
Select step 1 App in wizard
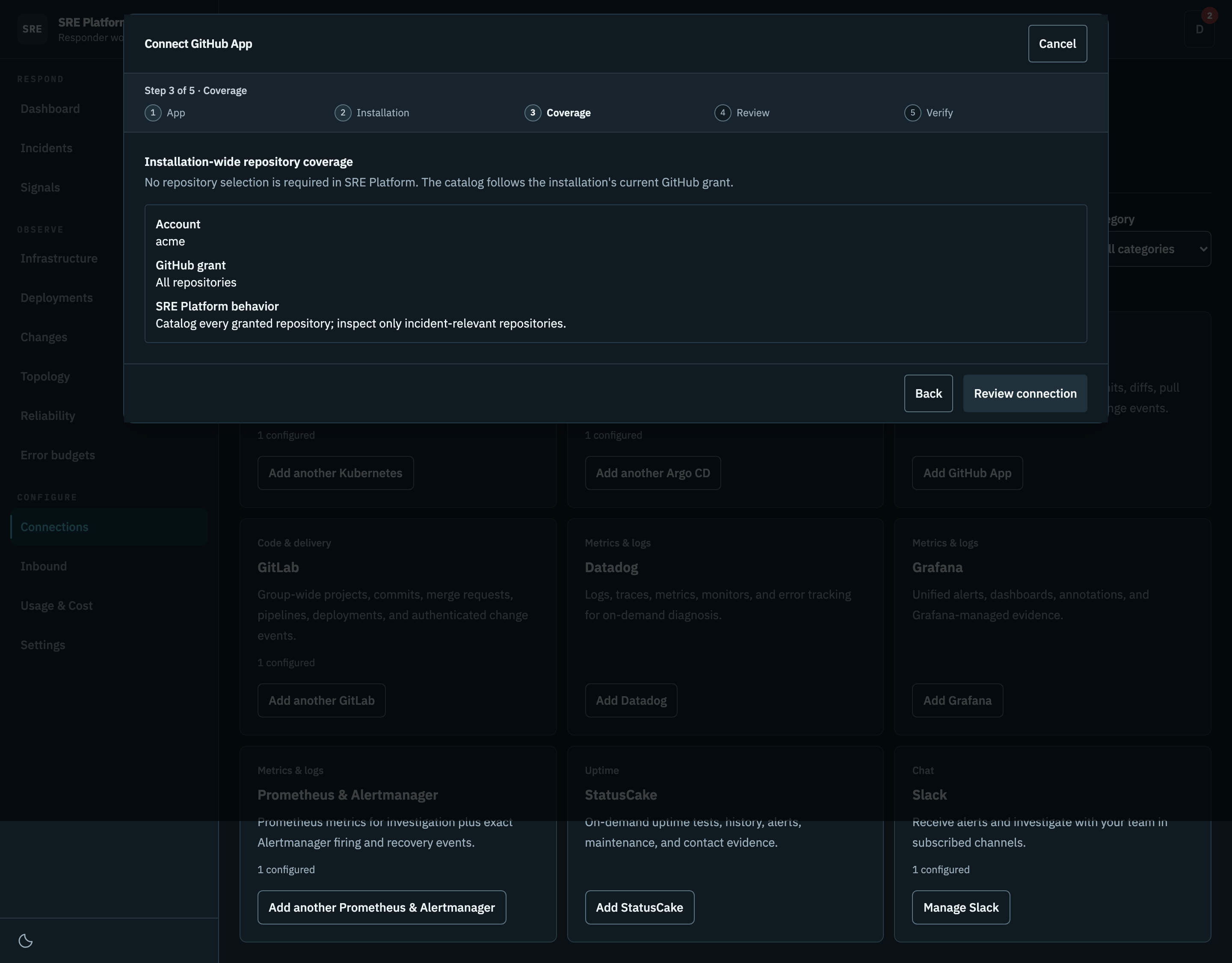(165, 113)
